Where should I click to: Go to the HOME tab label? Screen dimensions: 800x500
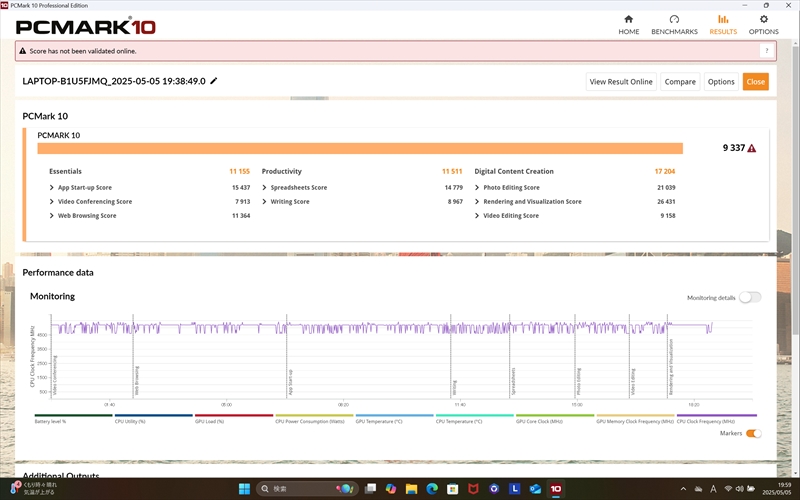pyautogui.click(x=629, y=32)
